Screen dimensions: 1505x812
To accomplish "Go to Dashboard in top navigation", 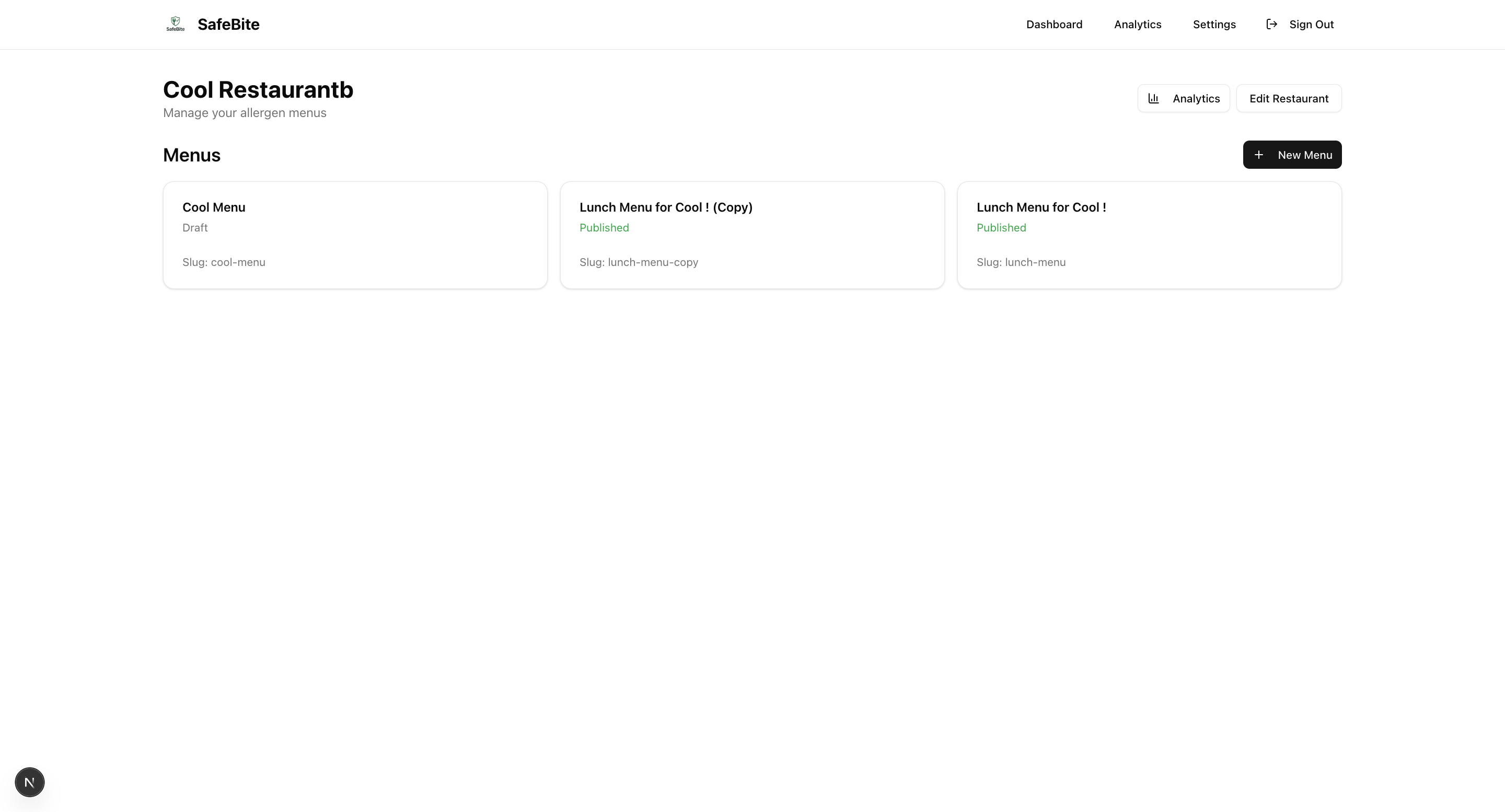I will click(x=1054, y=25).
